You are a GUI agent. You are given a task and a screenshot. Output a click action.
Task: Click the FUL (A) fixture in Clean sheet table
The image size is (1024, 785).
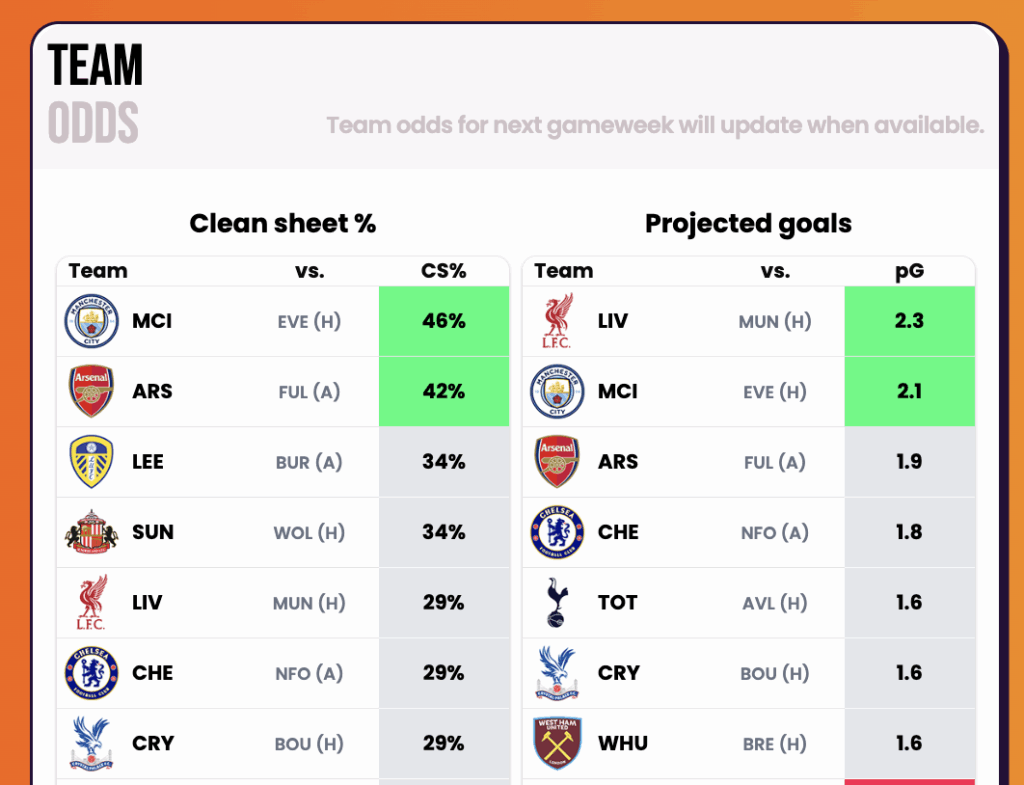(309, 392)
